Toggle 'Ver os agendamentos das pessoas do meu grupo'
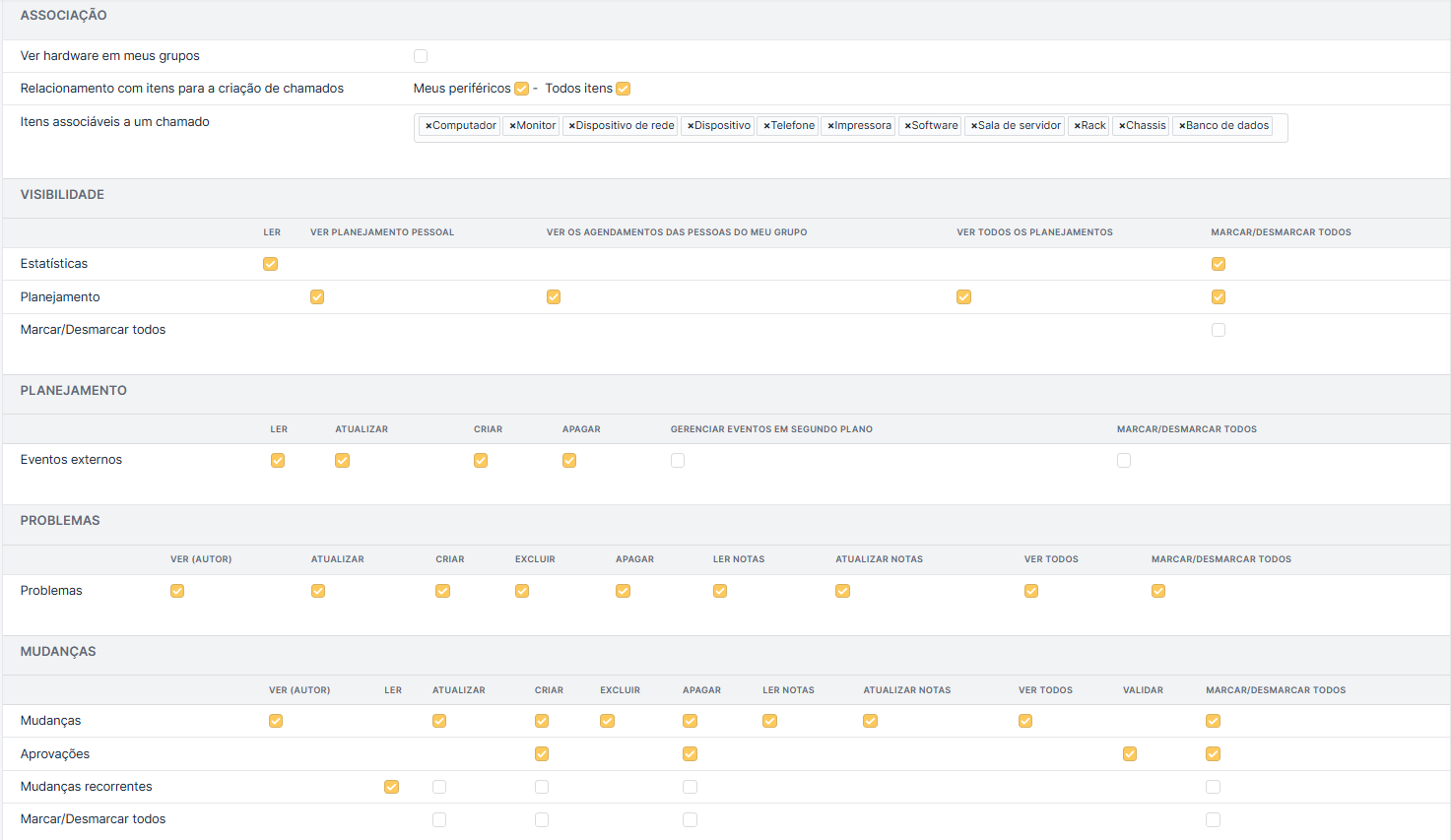 click(x=554, y=297)
